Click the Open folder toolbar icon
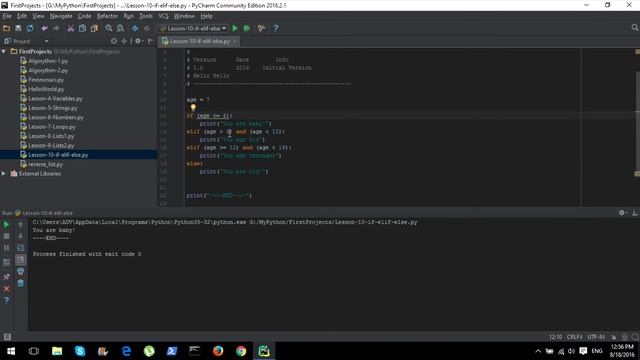Screen dimensions: 640x360 tap(7, 28)
